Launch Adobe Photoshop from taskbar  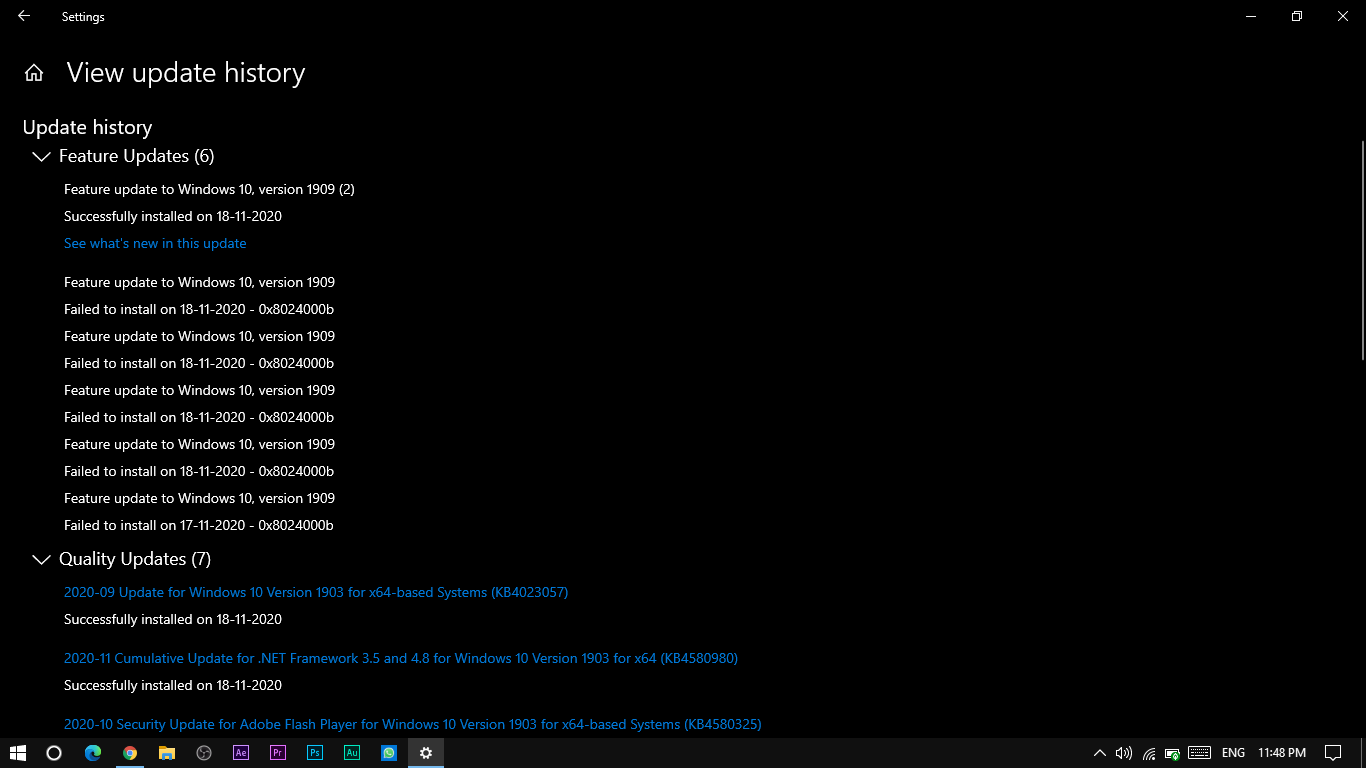[315, 753]
